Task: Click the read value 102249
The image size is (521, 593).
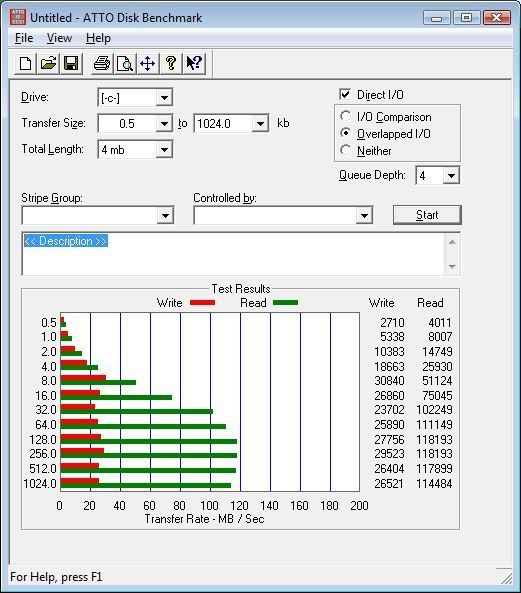Action: point(434,410)
